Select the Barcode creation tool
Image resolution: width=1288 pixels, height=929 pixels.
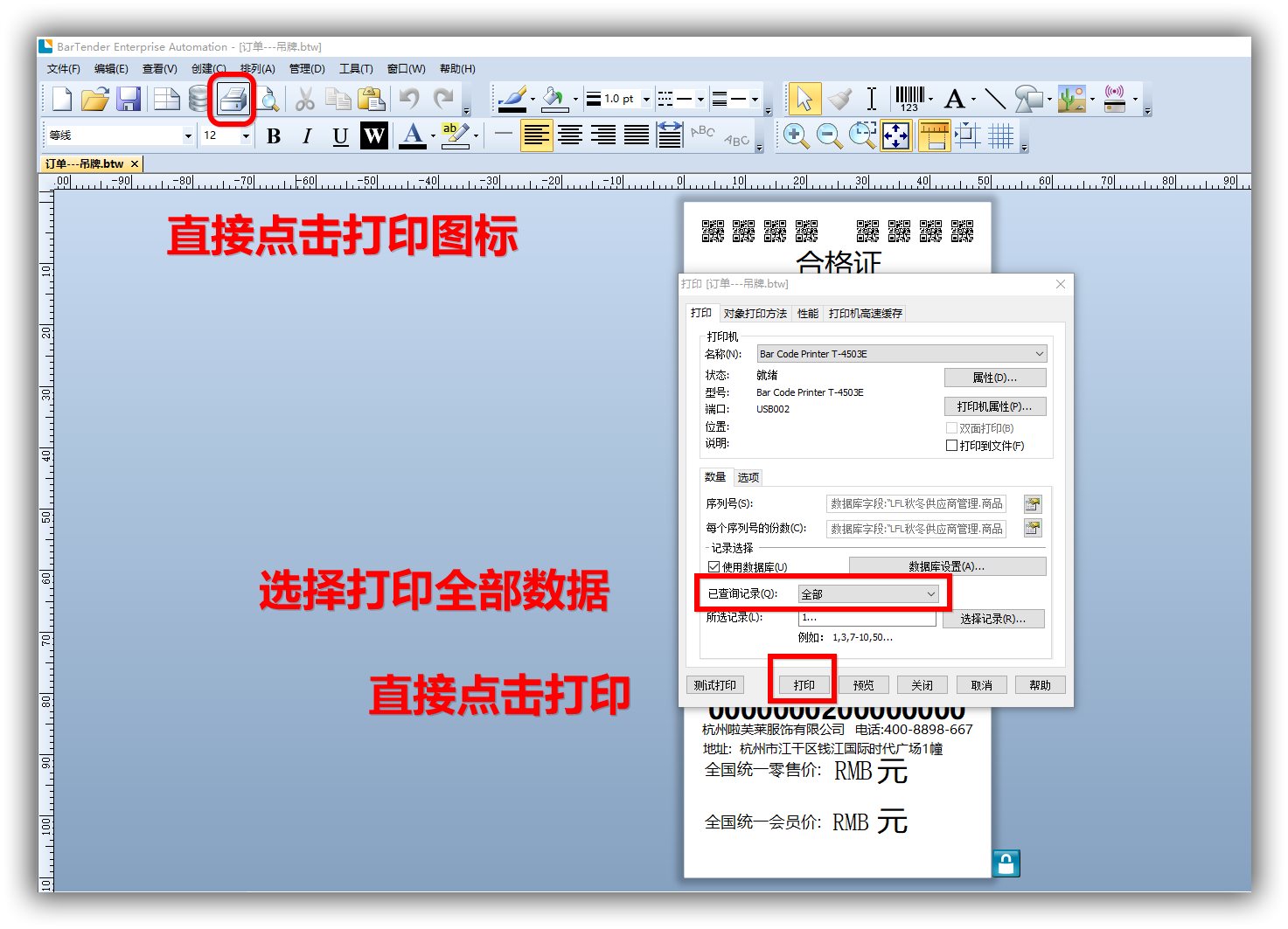[909, 99]
